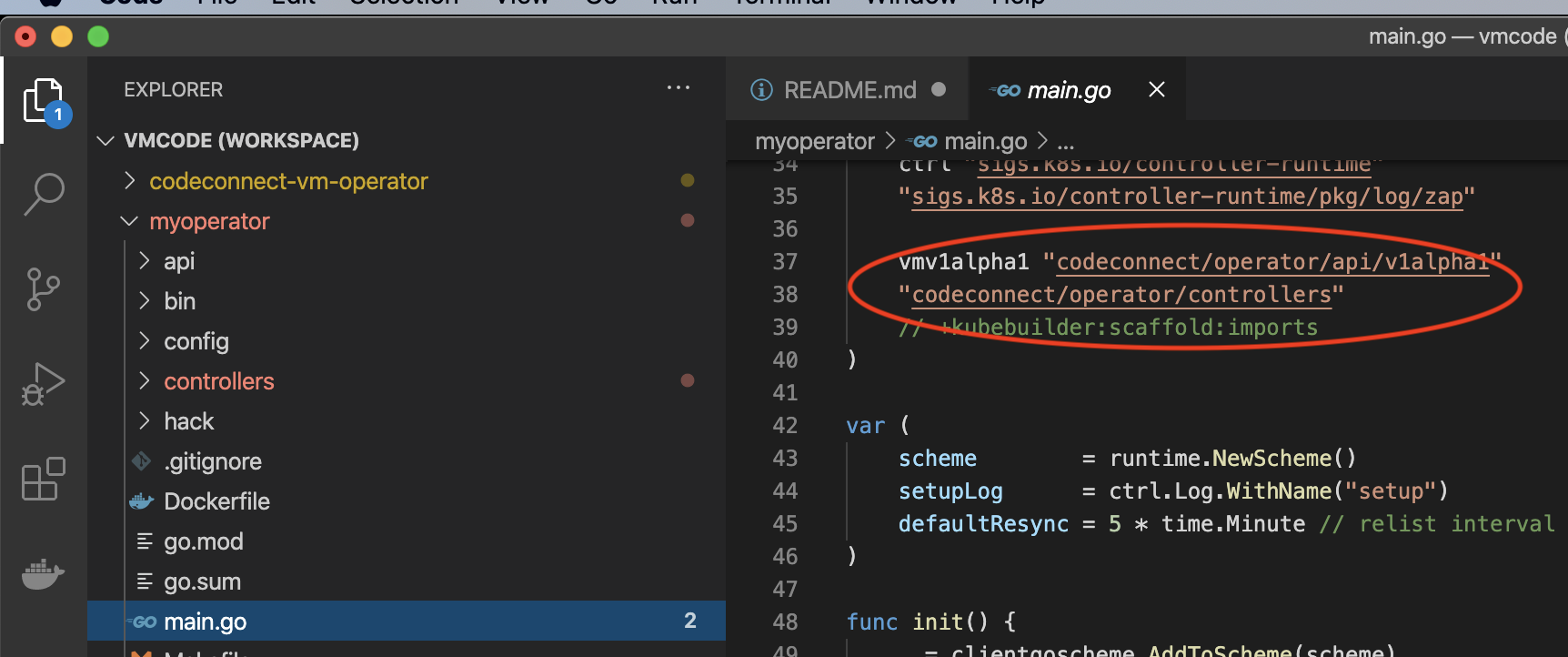
Task: Open go.mod in explorer
Action: [x=204, y=541]
